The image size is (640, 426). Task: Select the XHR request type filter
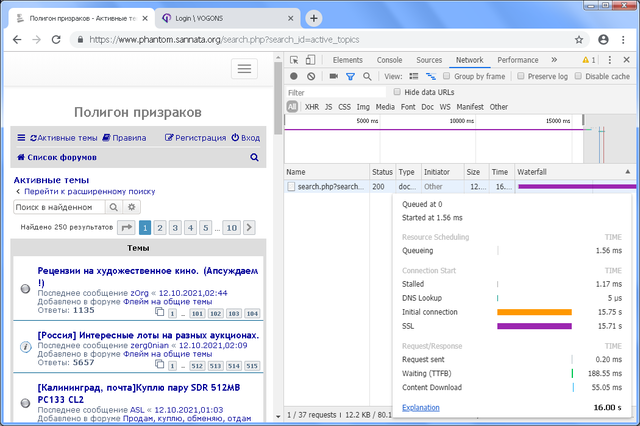point(311,107)
